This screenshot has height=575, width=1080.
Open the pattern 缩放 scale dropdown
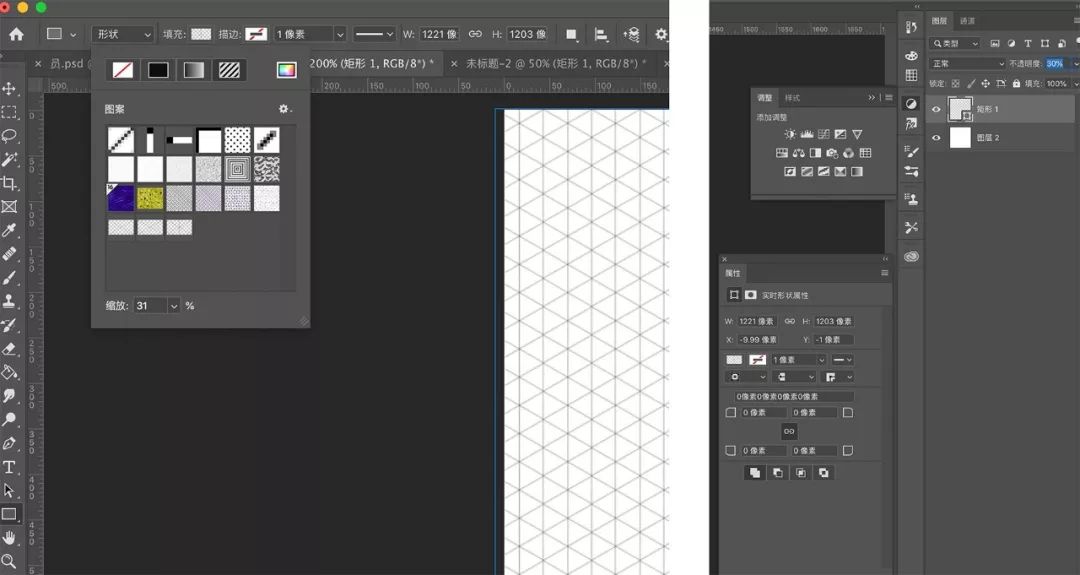pos(174,306)
